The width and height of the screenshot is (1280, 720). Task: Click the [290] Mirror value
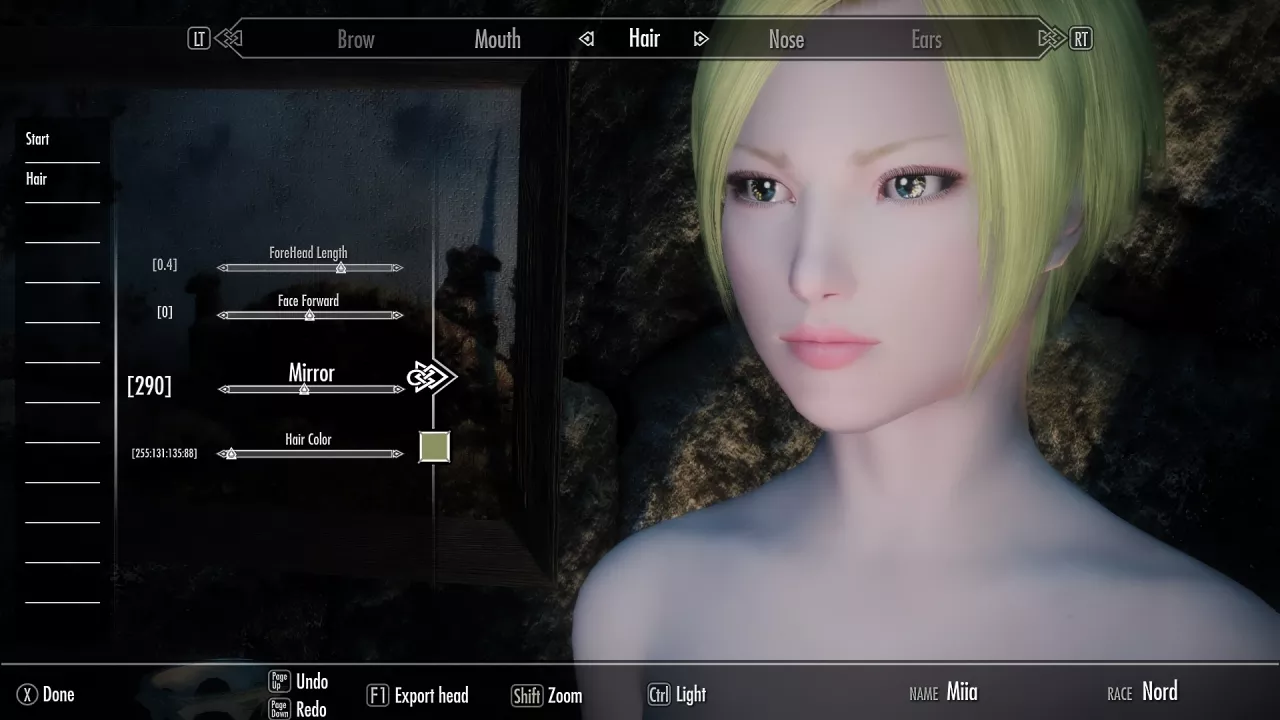149,385
